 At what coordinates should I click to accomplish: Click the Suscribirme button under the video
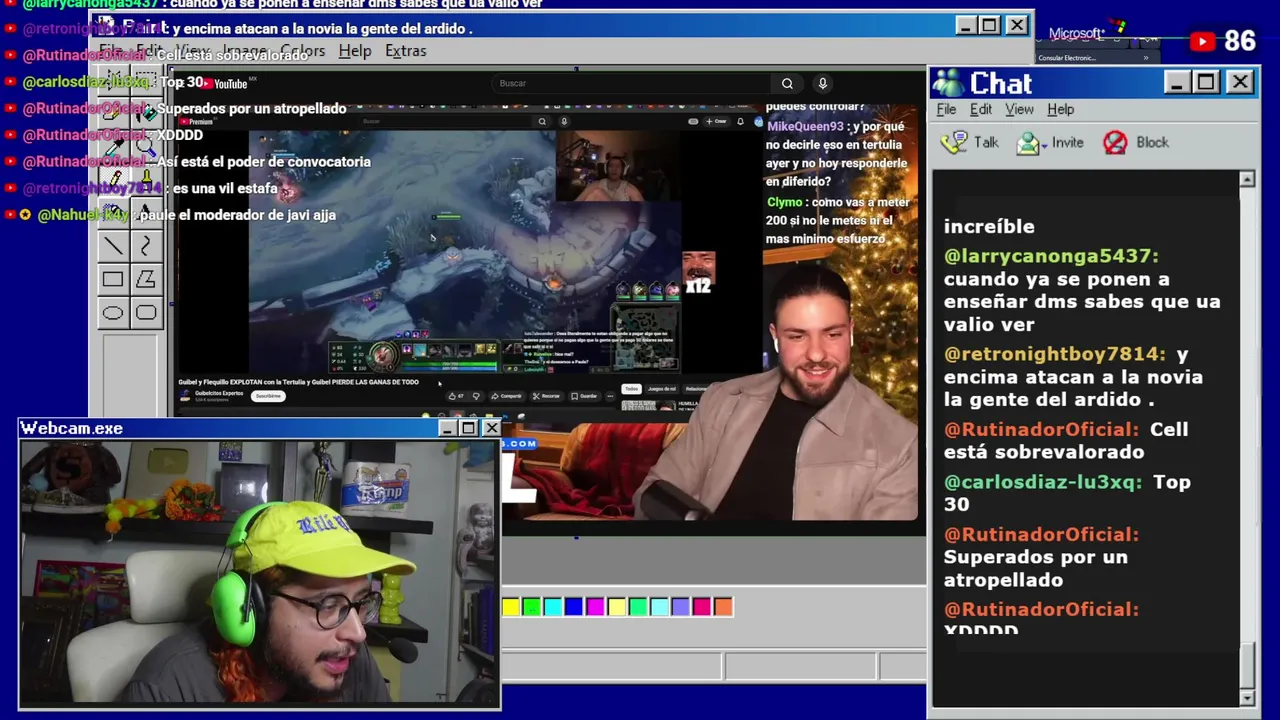click(x=268, y=396)
